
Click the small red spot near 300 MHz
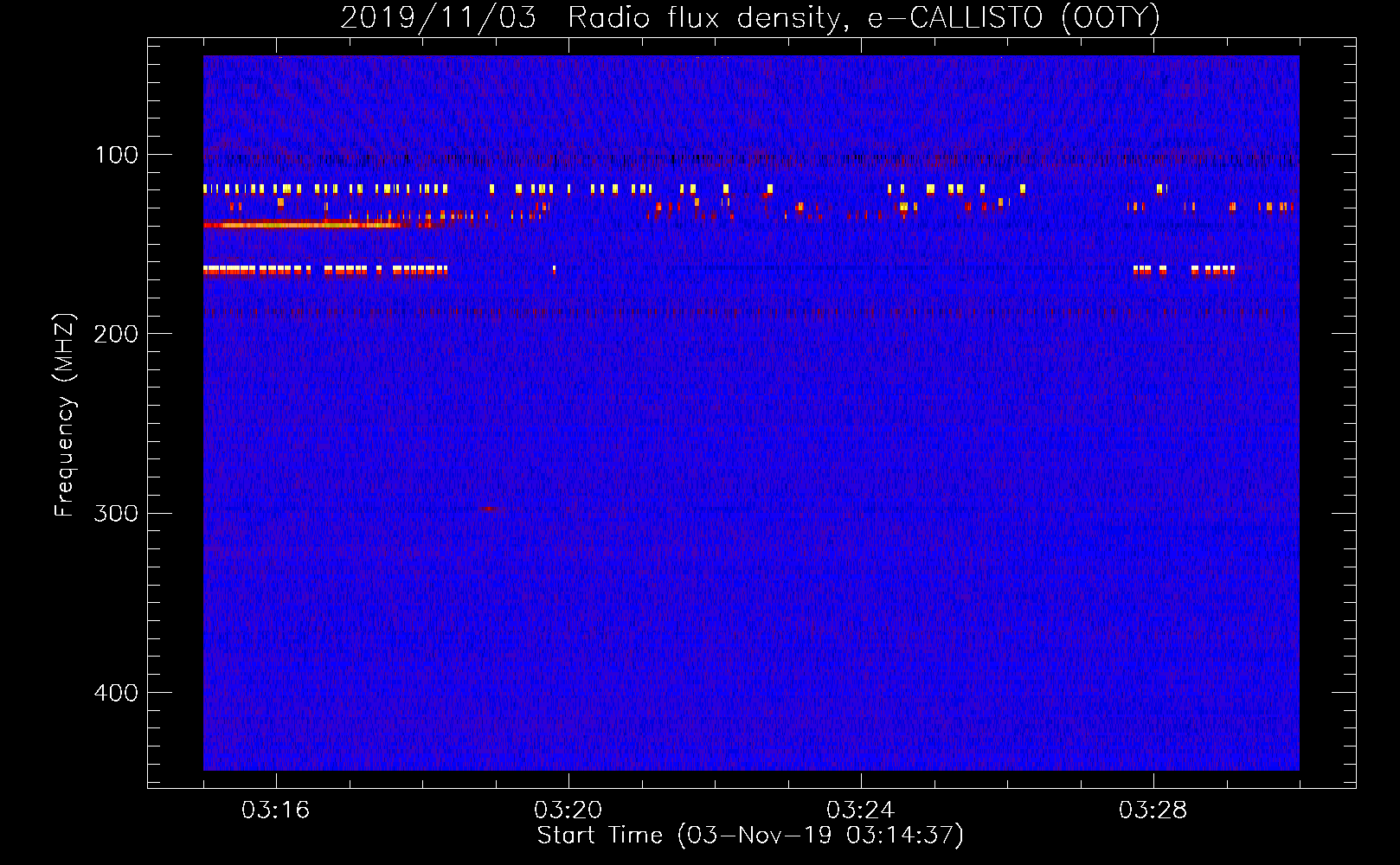[491, 509]
